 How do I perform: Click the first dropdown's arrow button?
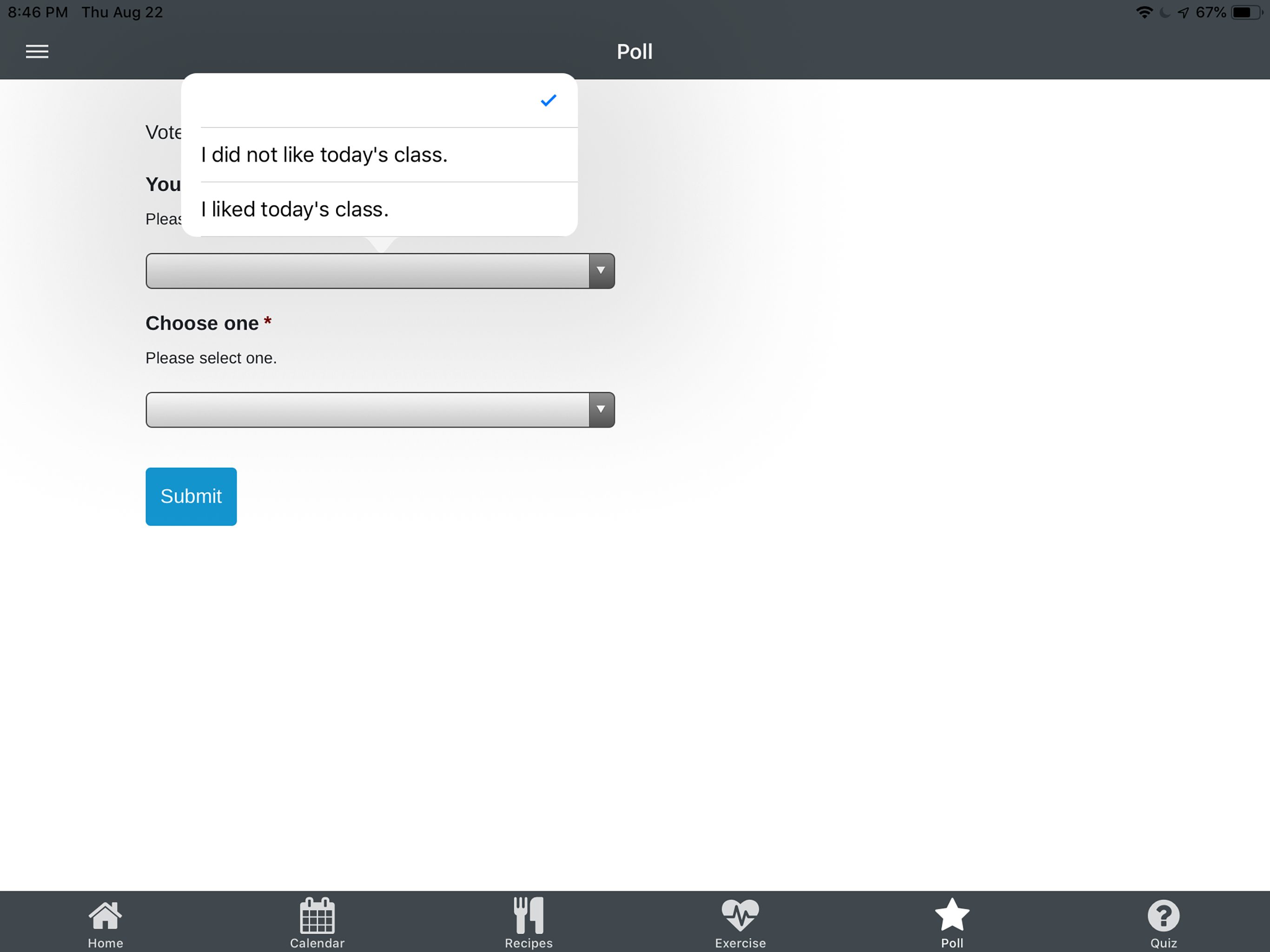coord(601,271)
